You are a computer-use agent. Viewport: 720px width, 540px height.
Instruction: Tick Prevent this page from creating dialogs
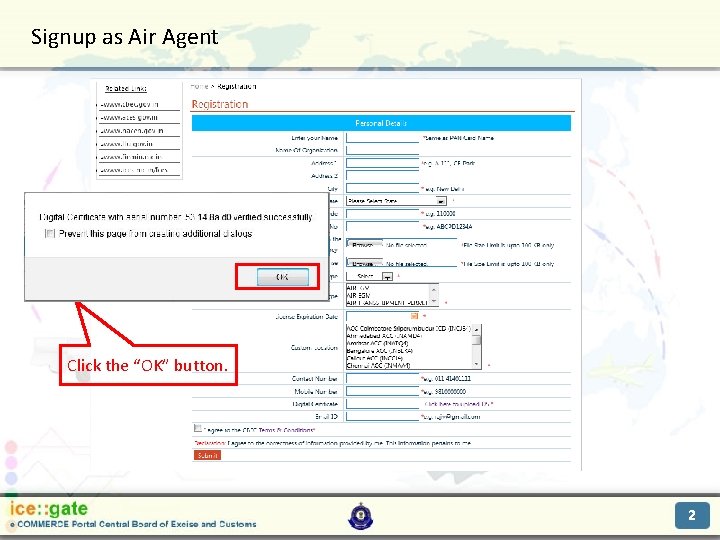(x=50, y=234)
